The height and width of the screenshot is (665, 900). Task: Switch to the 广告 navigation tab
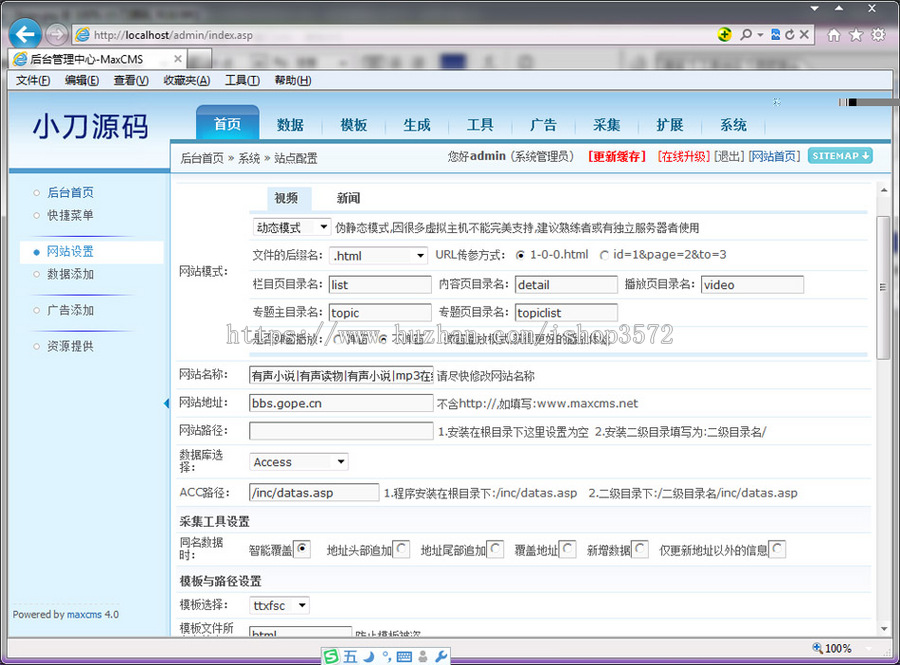[543, 125]
